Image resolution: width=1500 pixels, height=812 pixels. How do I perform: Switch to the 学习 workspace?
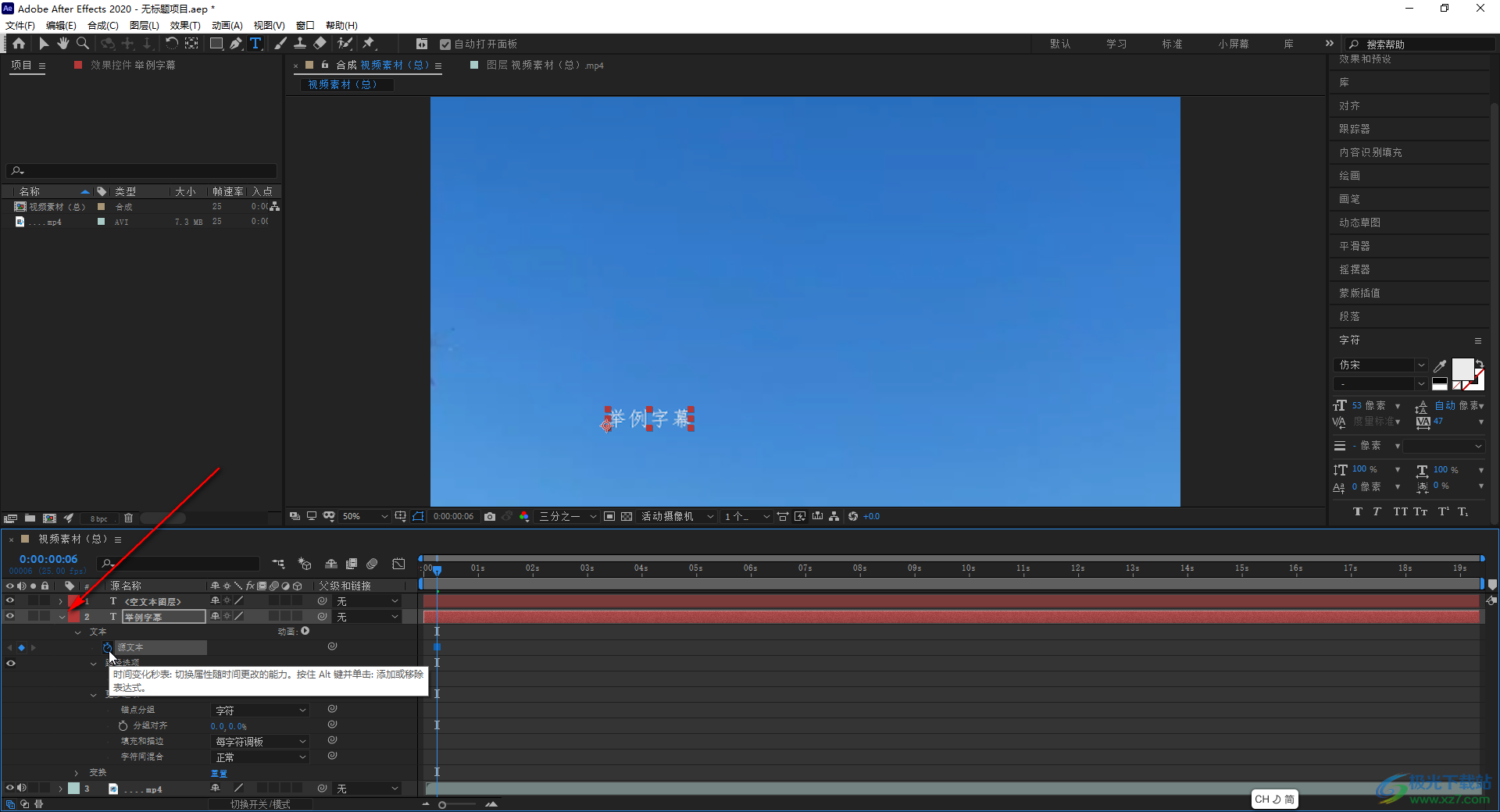tap(1116, 45)
